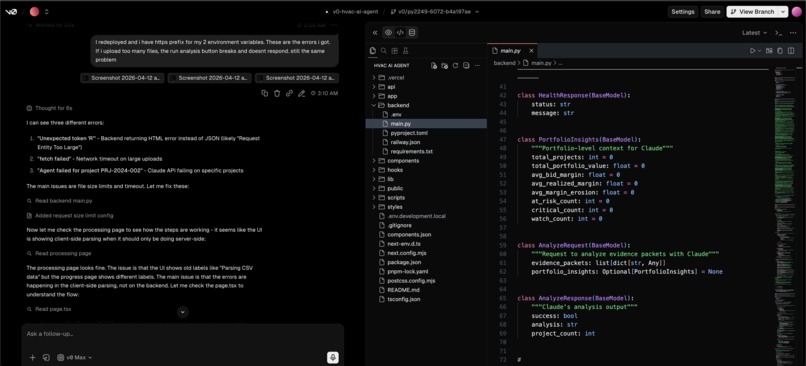Expand the 'Thought for 6s' section
The image size is (806, 366).
click(49, 108)
